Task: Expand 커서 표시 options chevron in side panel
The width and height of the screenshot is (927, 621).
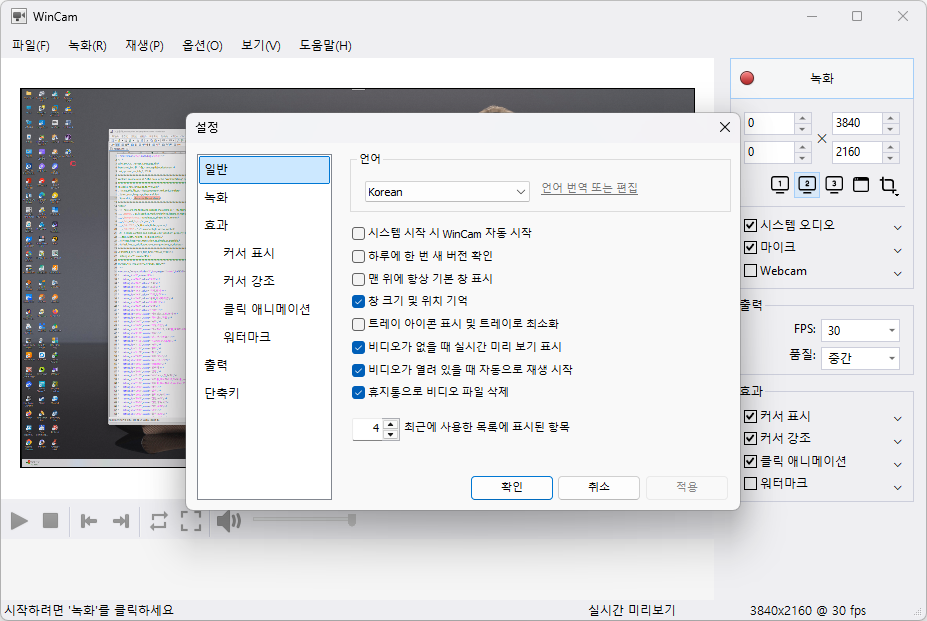Action: [x=897, y=419]
